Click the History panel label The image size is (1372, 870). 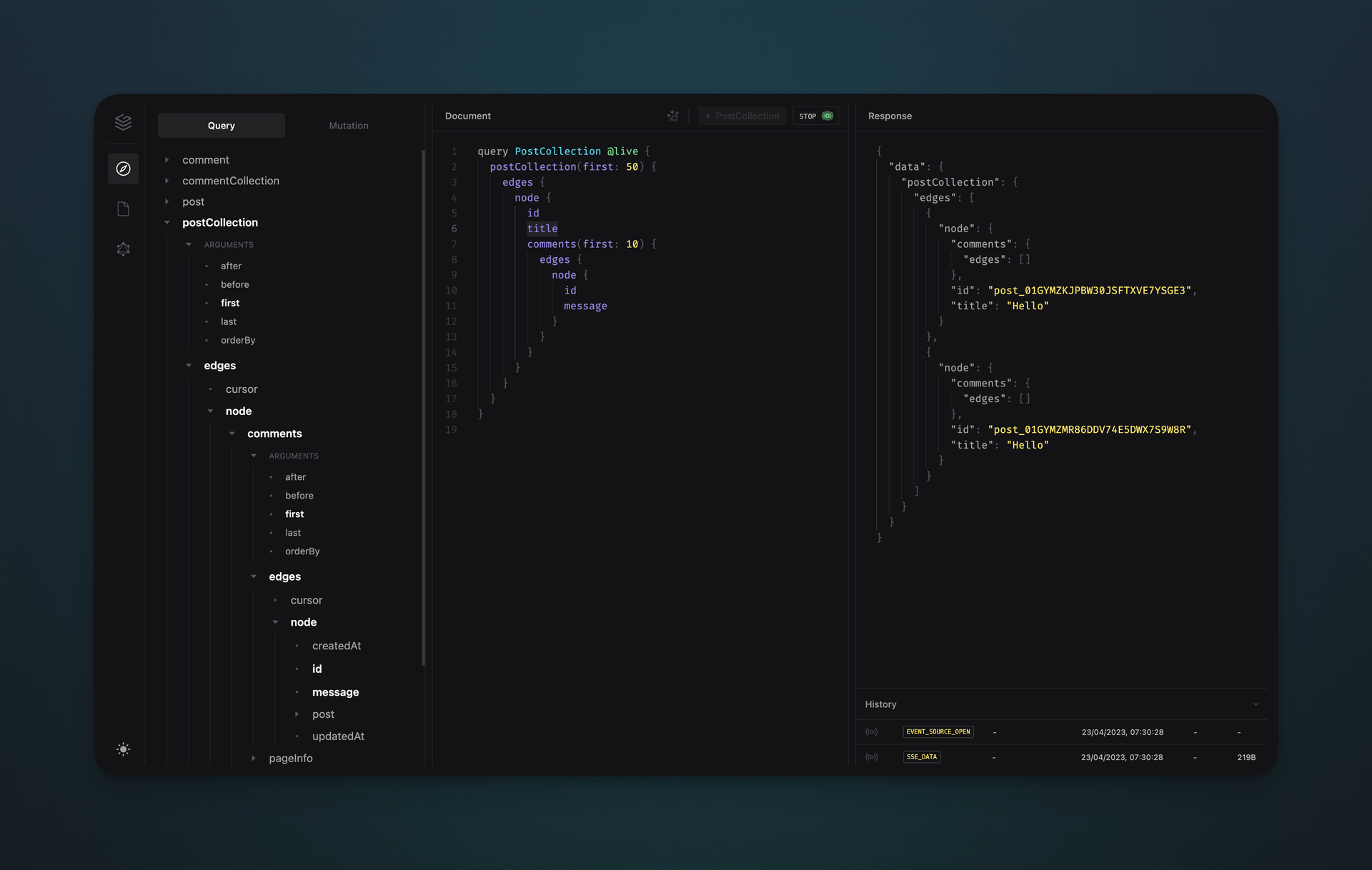(880, 704)
